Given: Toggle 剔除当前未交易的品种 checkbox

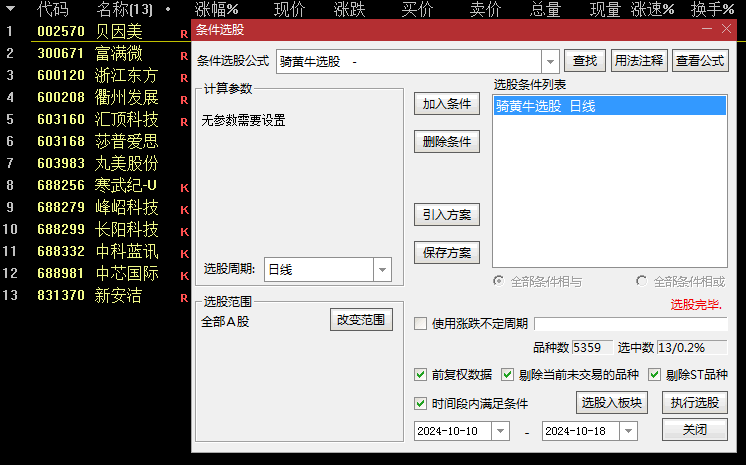Looking at the screenshot, I should coord(508,375).
